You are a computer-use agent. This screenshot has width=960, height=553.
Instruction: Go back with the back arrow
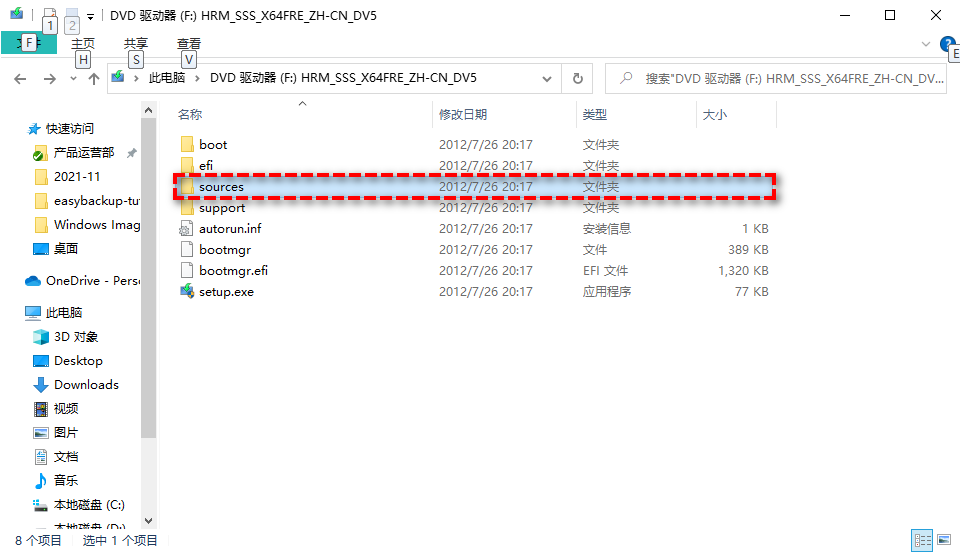20,78
